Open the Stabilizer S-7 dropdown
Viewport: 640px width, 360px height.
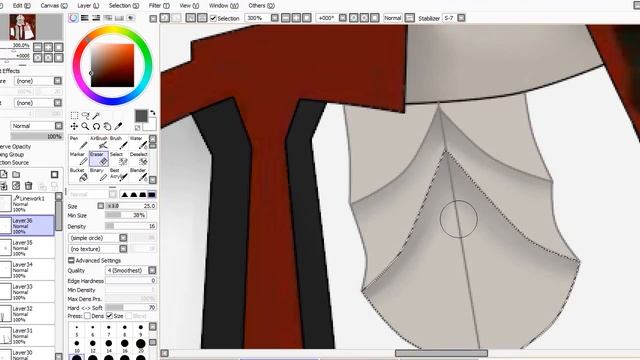coord(461,18)
